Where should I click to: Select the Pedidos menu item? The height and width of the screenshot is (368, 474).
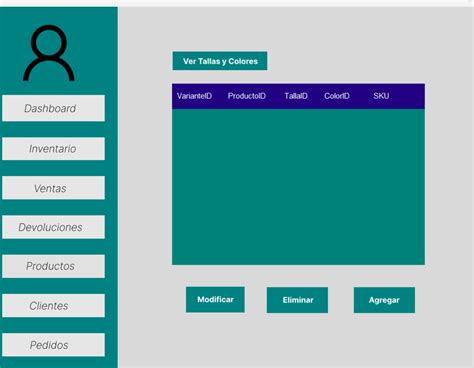(53, 345)
